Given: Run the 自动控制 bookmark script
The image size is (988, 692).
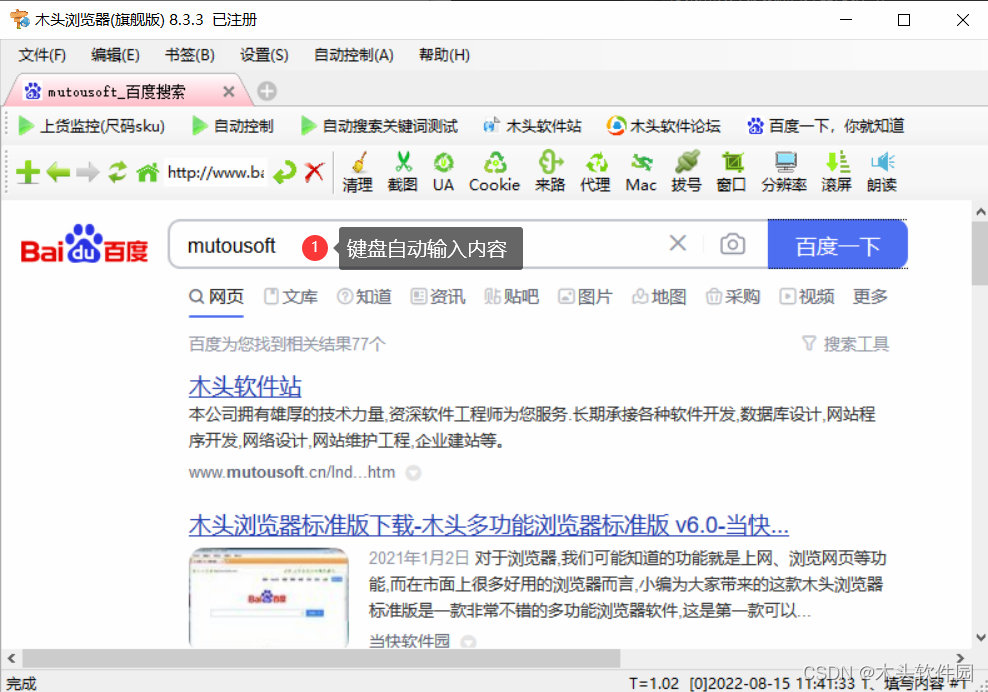Looking at the screenshot, I should click(233, 126).
